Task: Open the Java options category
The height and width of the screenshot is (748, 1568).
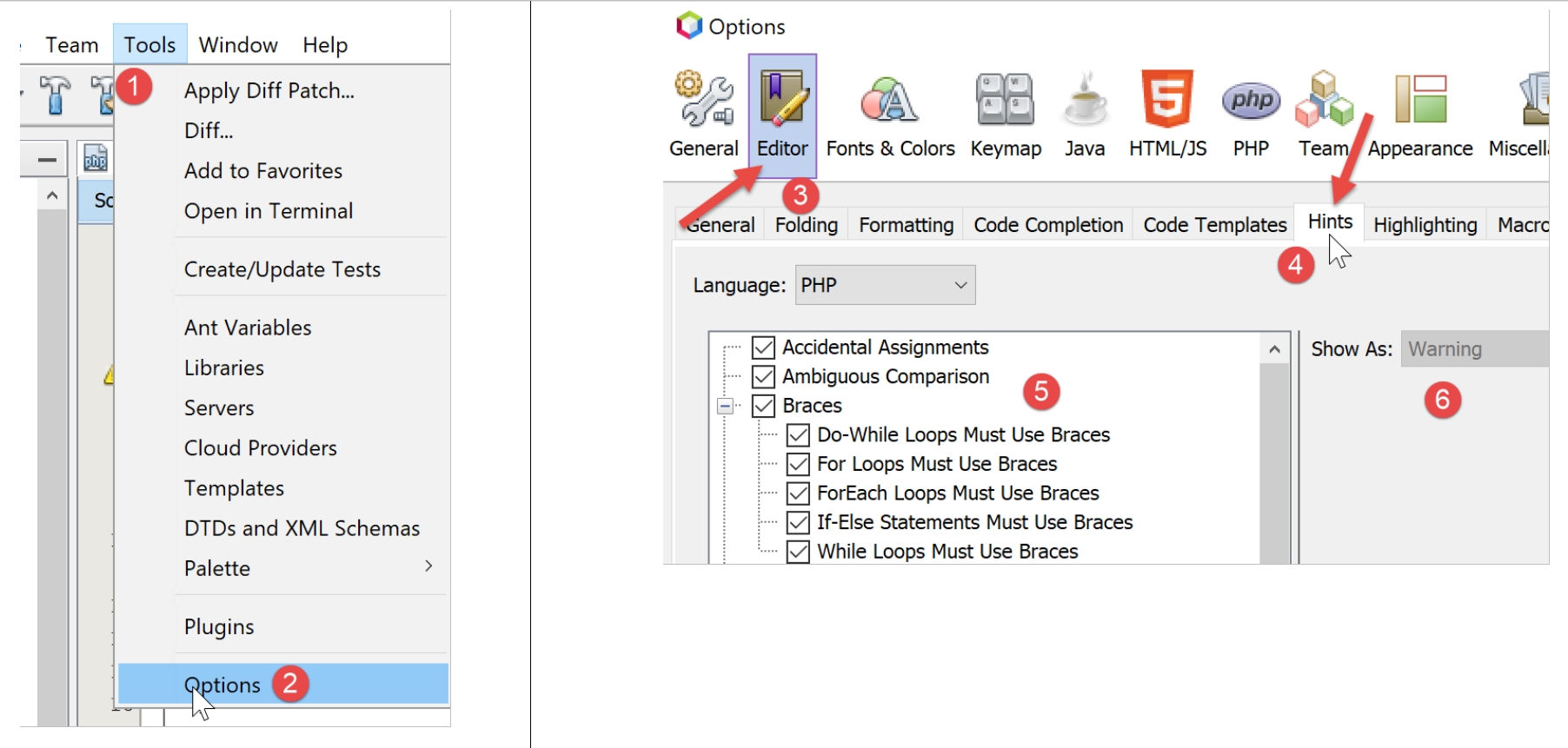Action: pyautogui.click(x=1085, y=114)
